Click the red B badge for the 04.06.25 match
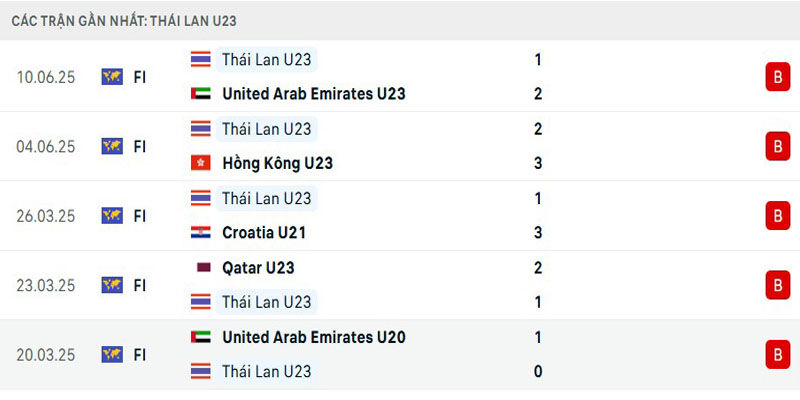This screenshot has height=400, width=800. point(775,146)
